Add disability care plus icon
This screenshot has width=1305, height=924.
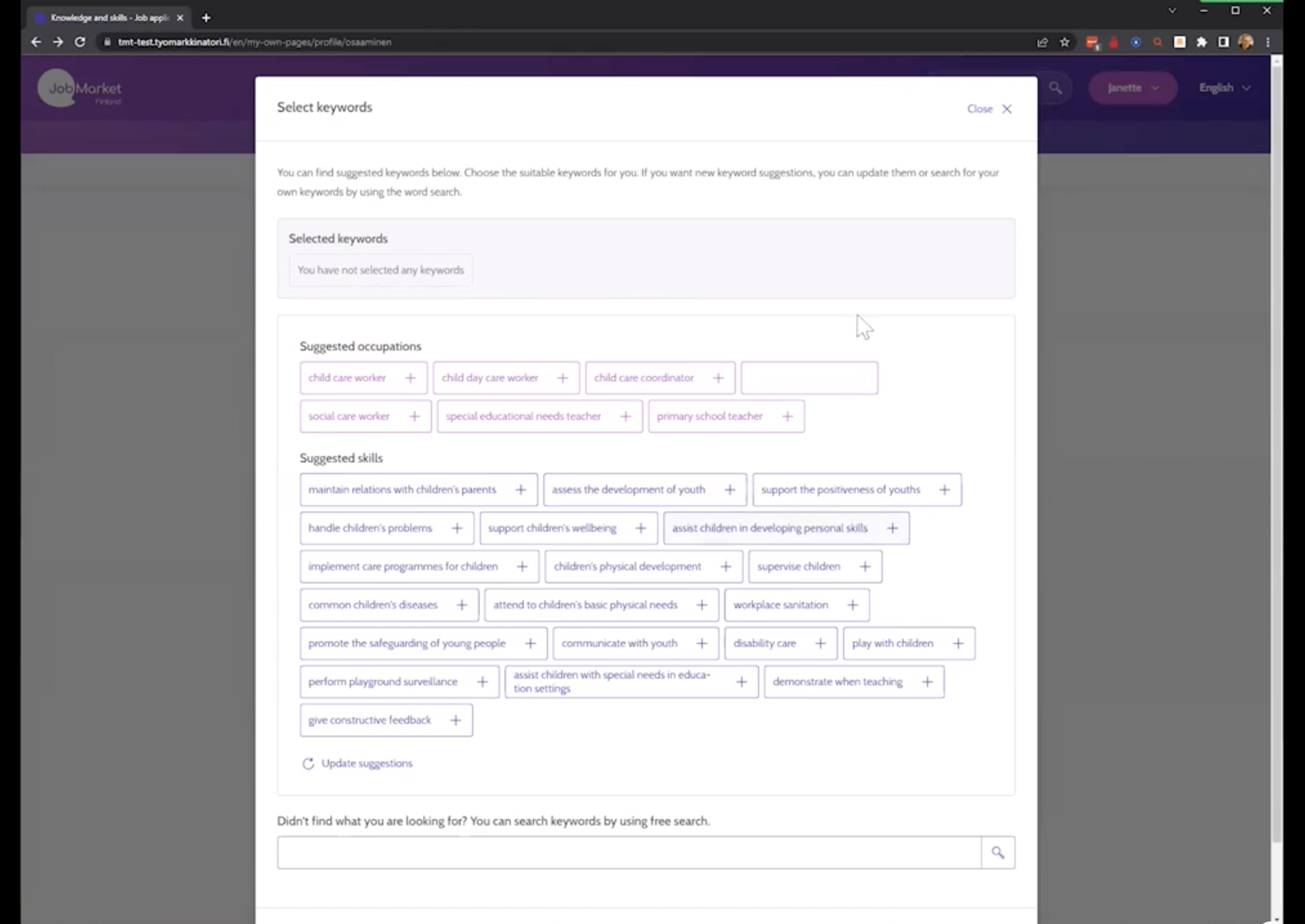(820, 643)
